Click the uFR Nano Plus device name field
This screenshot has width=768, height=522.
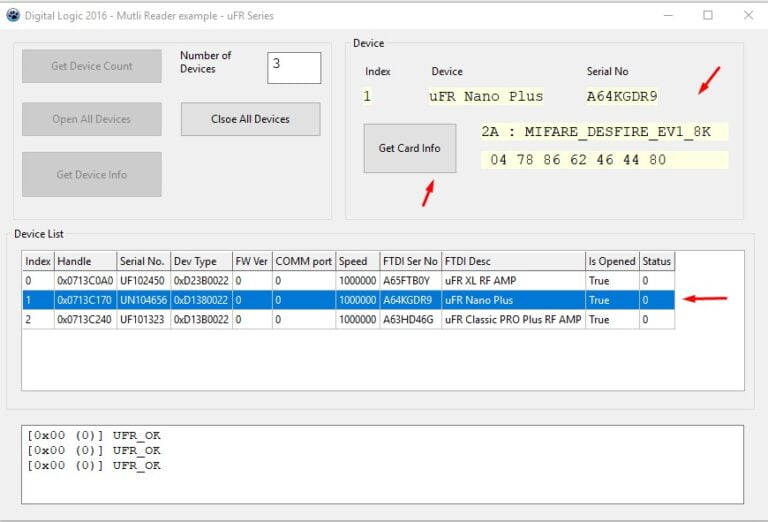(486, 96)
